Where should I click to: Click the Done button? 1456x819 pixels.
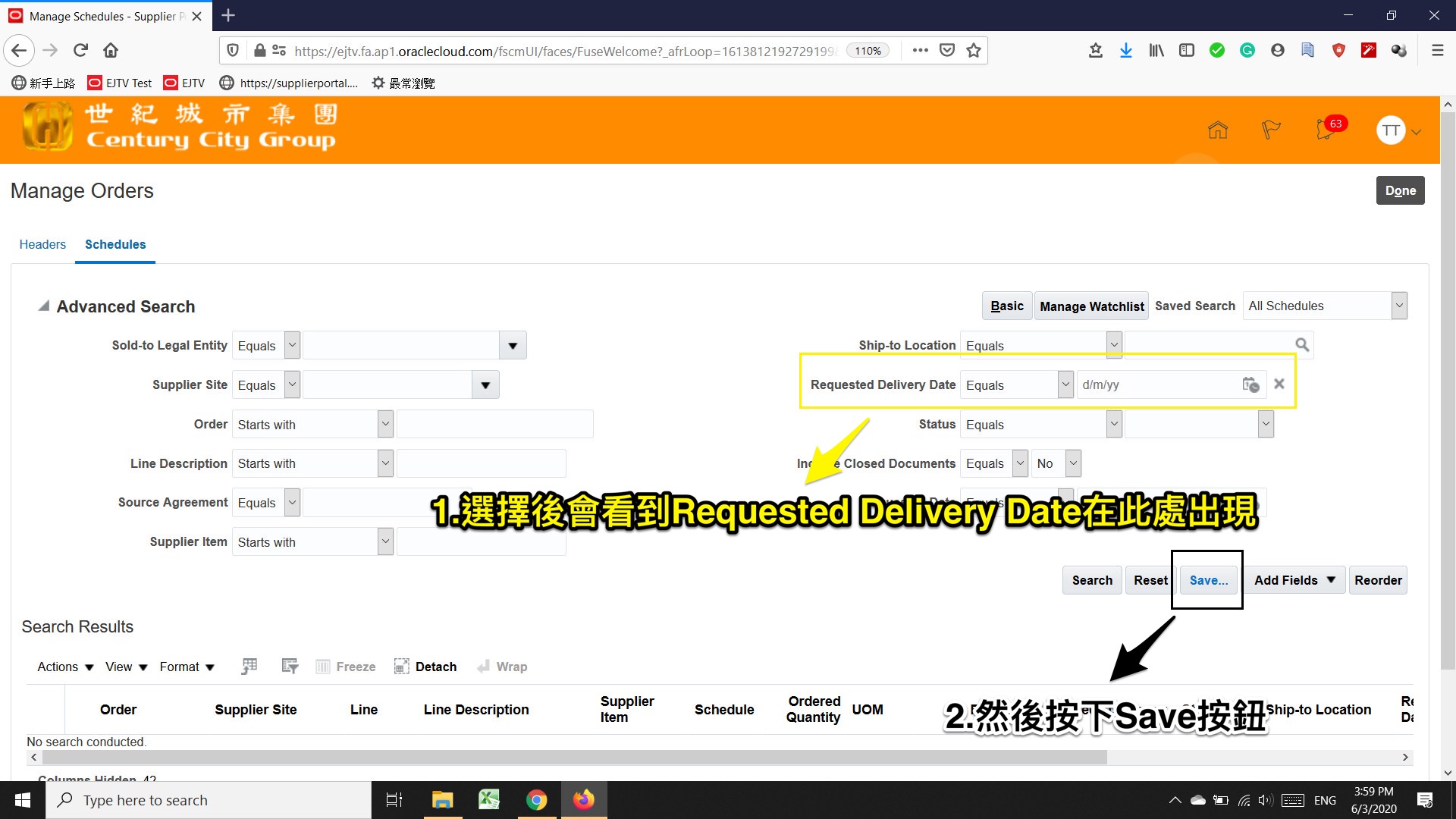[x=1401, y=190]
